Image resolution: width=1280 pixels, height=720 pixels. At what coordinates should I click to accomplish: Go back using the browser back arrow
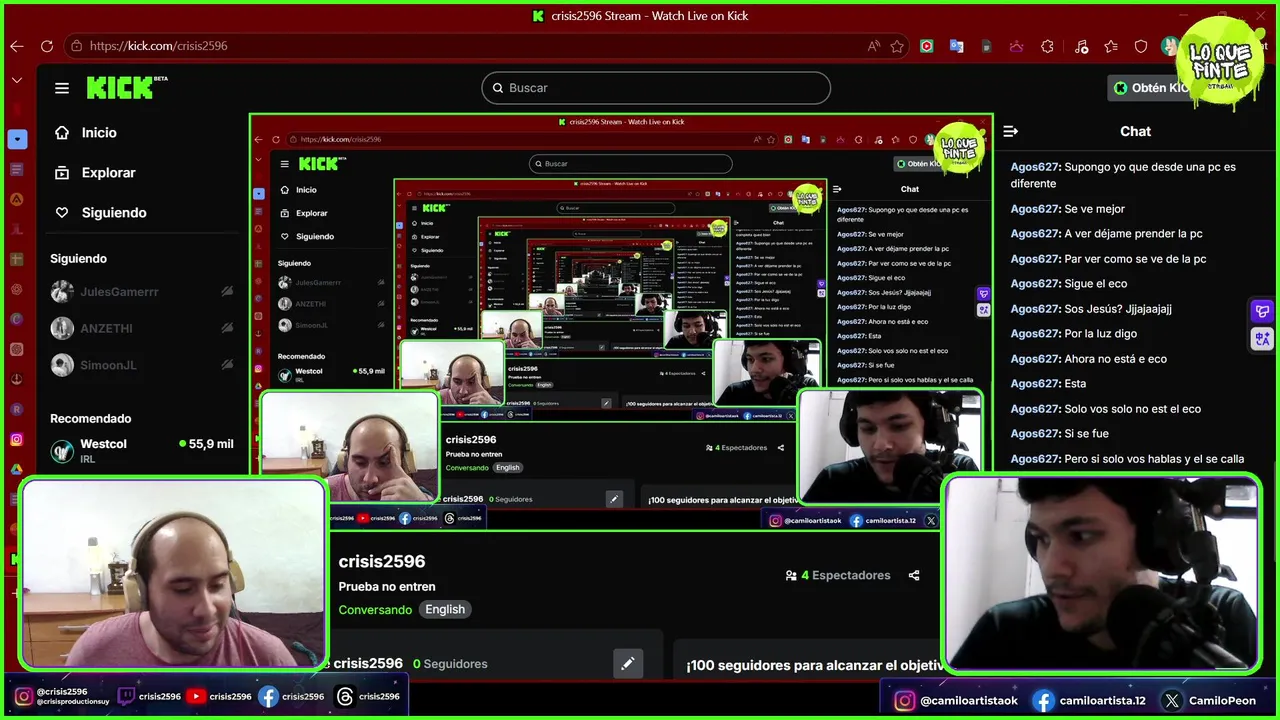pos(17,46)
